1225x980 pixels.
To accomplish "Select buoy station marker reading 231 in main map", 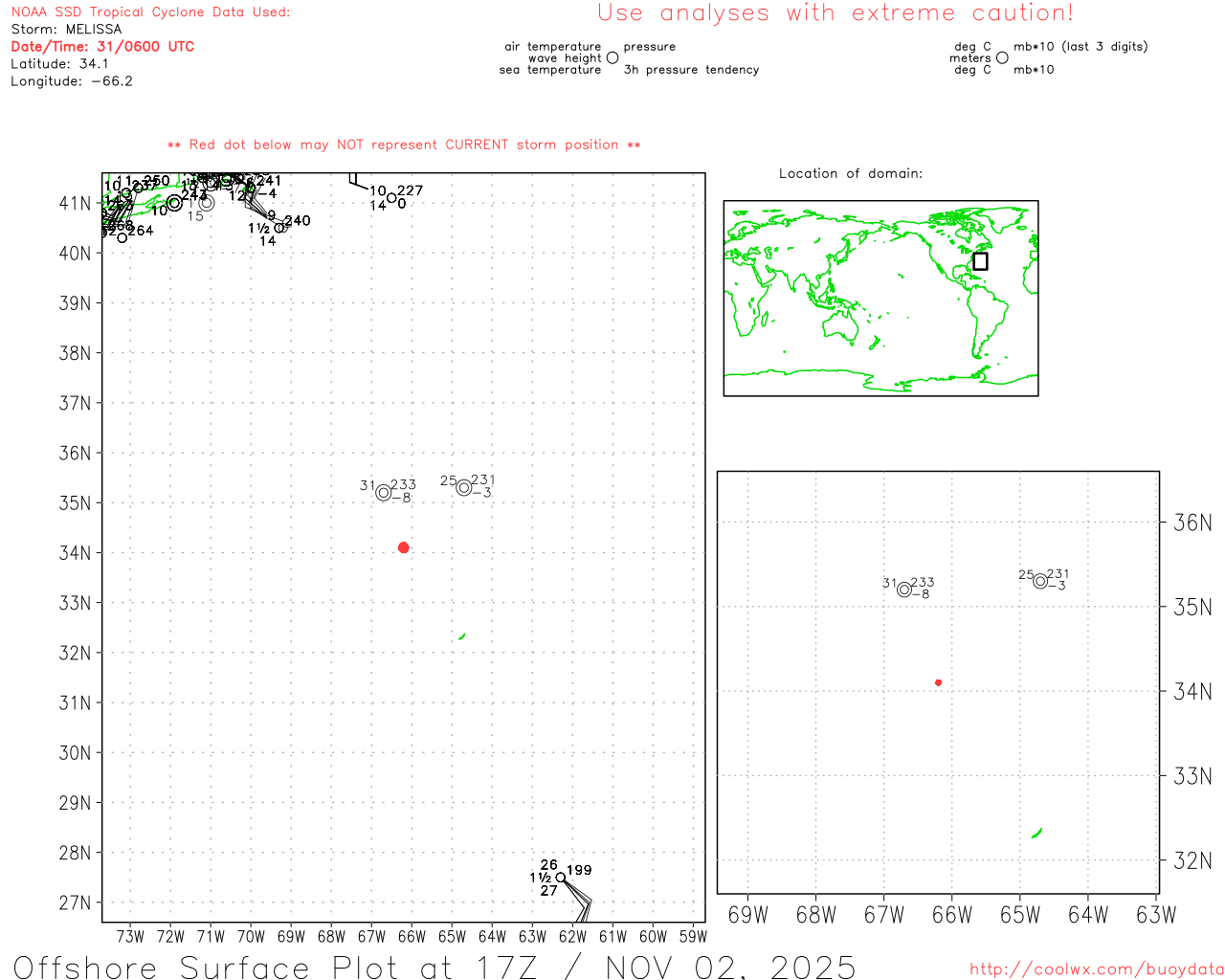I will (464, 488).
